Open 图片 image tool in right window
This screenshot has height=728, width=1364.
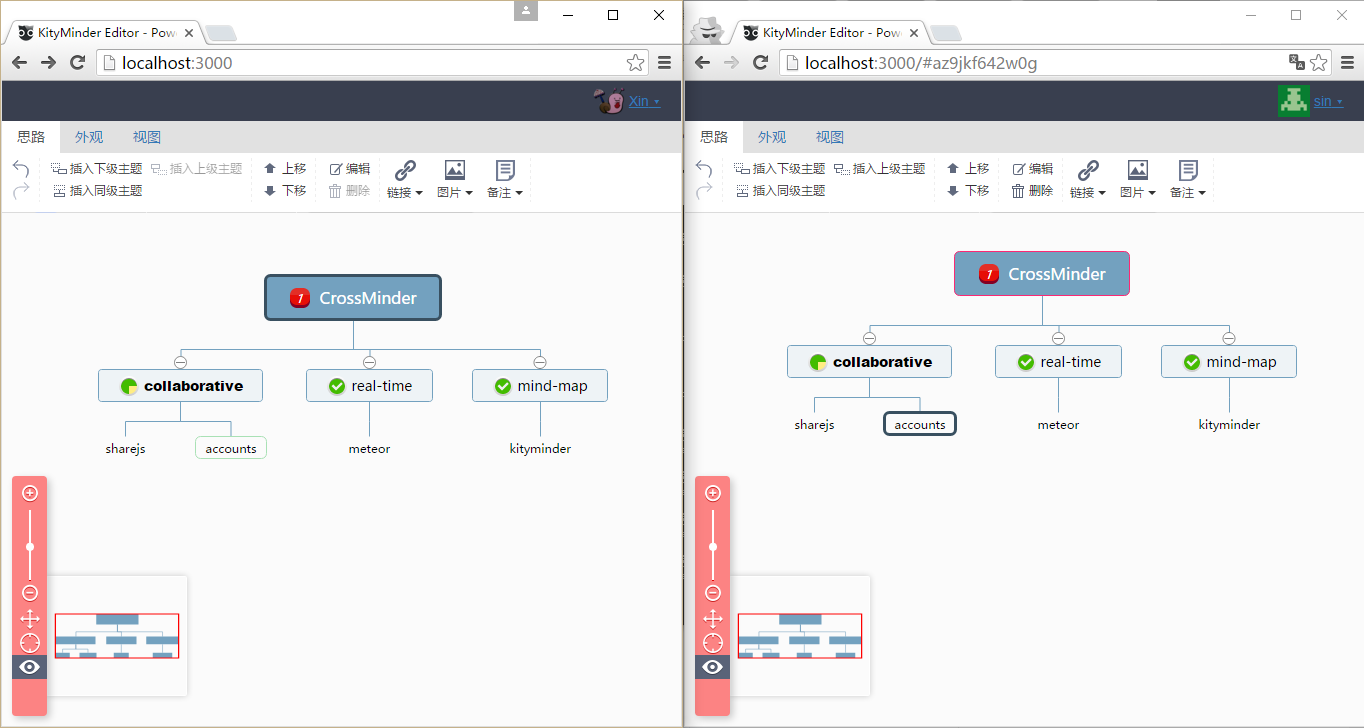[1138, 179]
